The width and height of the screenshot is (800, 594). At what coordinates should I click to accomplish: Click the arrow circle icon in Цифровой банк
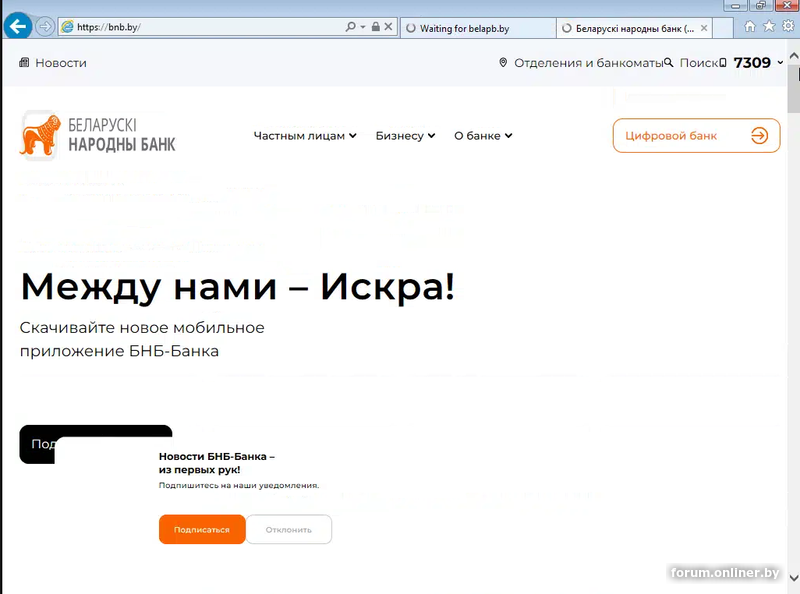point(759,136)
